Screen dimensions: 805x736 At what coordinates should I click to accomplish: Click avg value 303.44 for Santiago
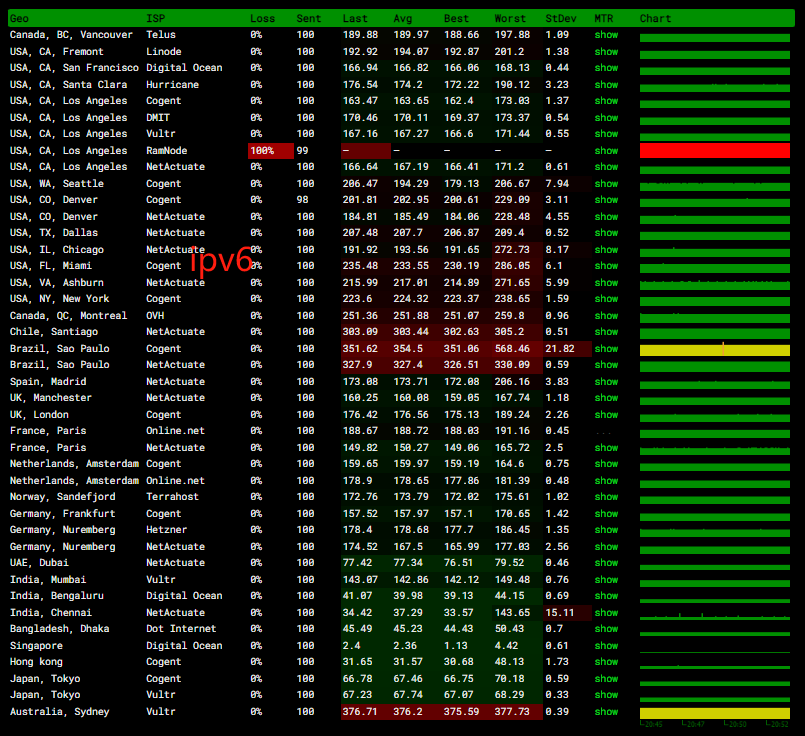click(411, 332)
